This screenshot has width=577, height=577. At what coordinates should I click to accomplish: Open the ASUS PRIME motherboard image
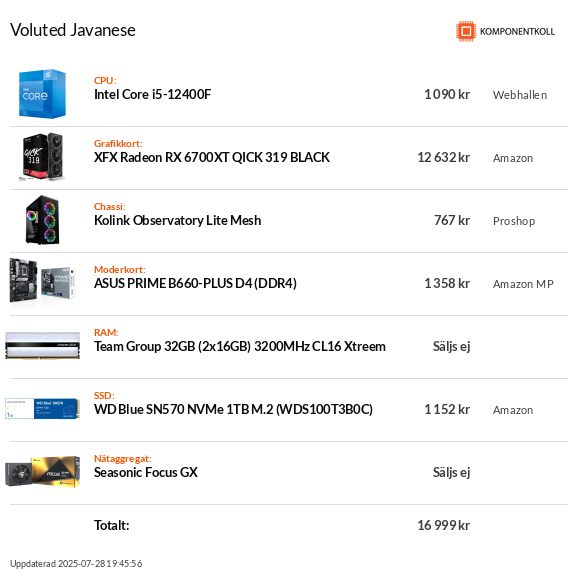click(x=42, y=283)
